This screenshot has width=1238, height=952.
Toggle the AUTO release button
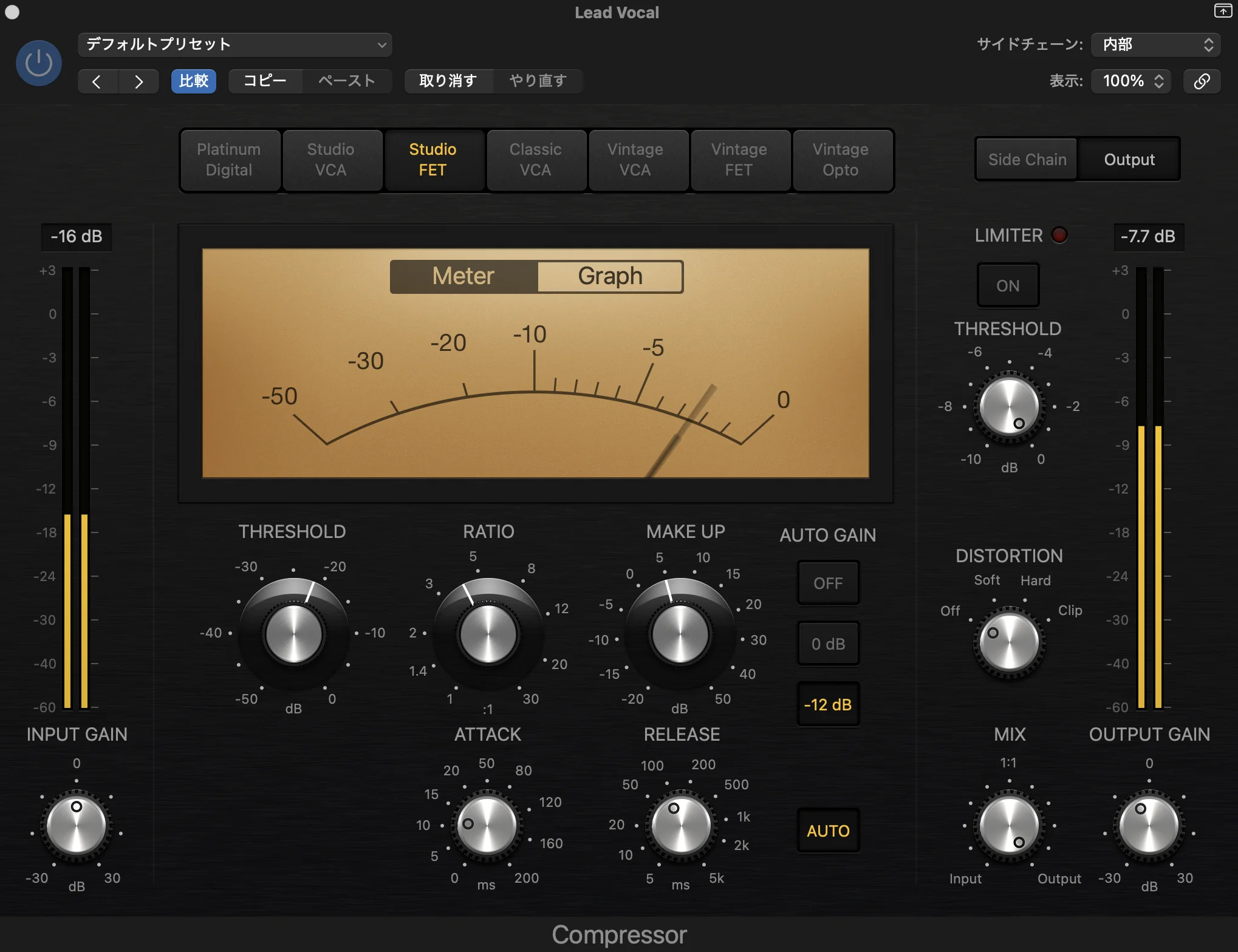pos(828,831)
